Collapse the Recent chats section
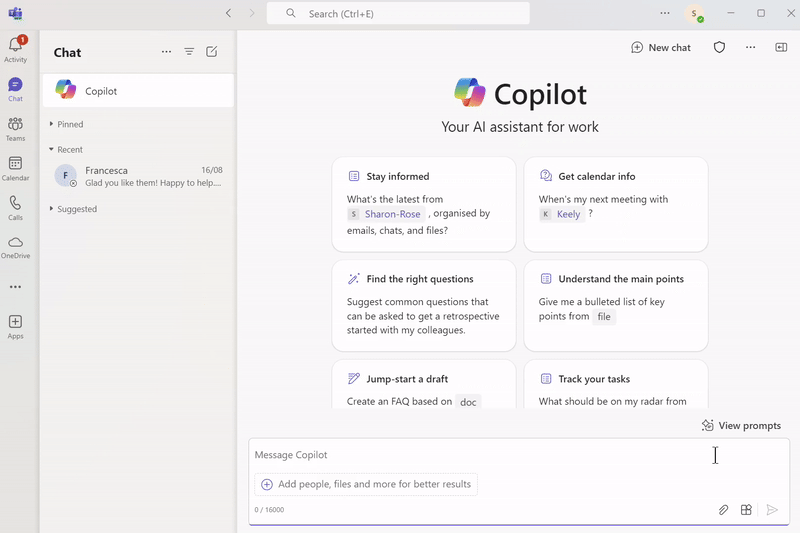Image resolution: width=800 pixels, height=533 pixels. point(66,149)
